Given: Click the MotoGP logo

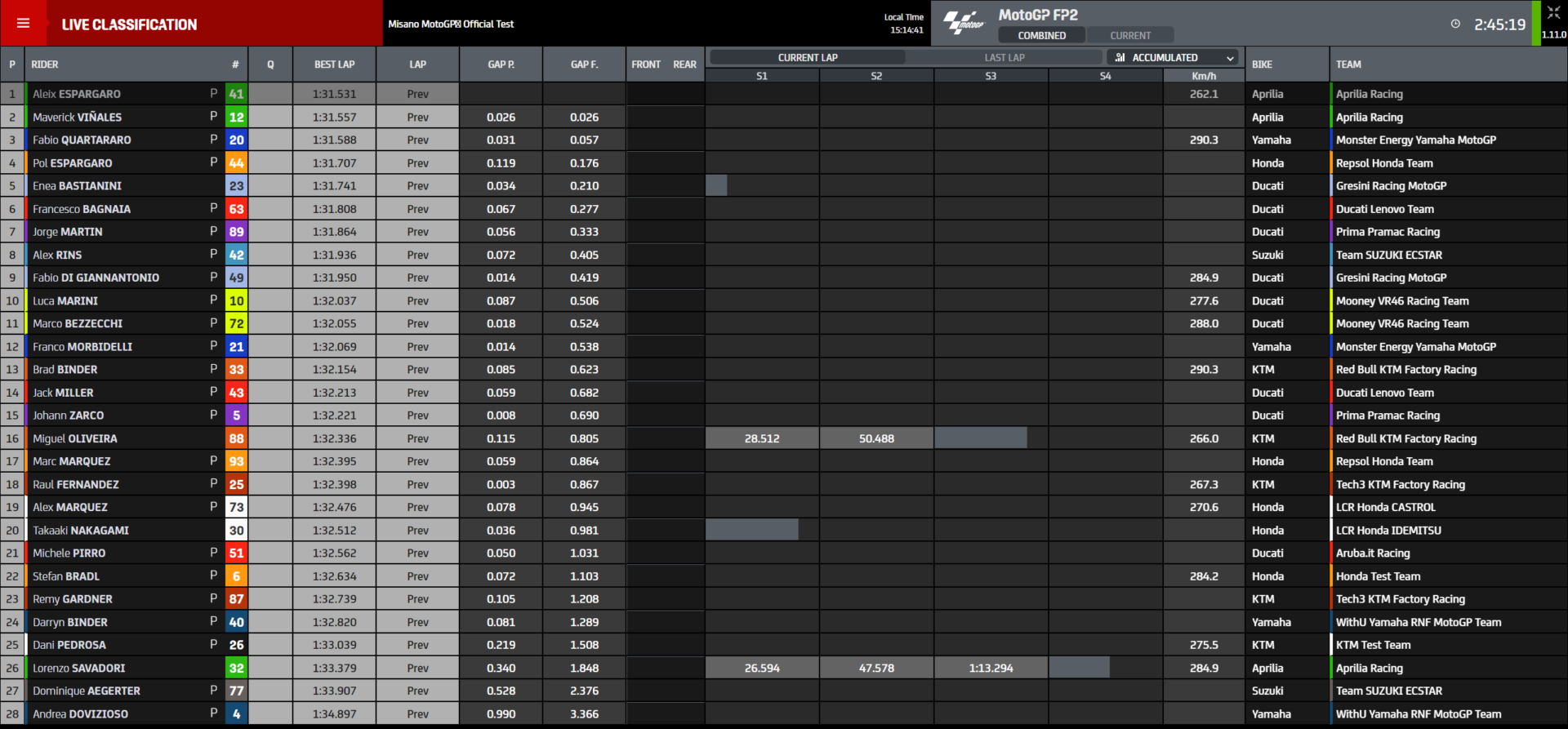Looking at the screenshot, I should pyautogui.click(x=964, y=23).
